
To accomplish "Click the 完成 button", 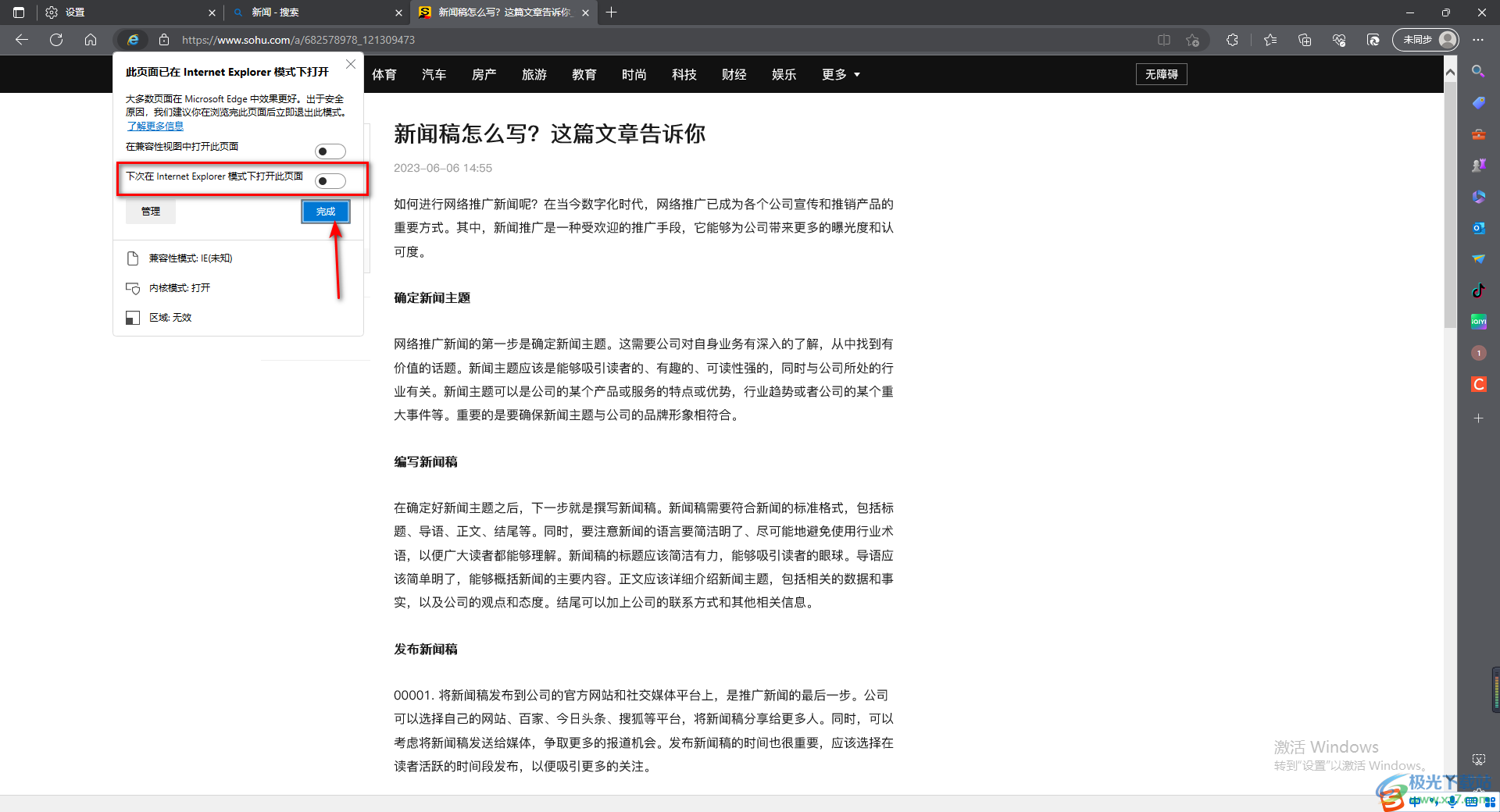I will tap(326, 212).
